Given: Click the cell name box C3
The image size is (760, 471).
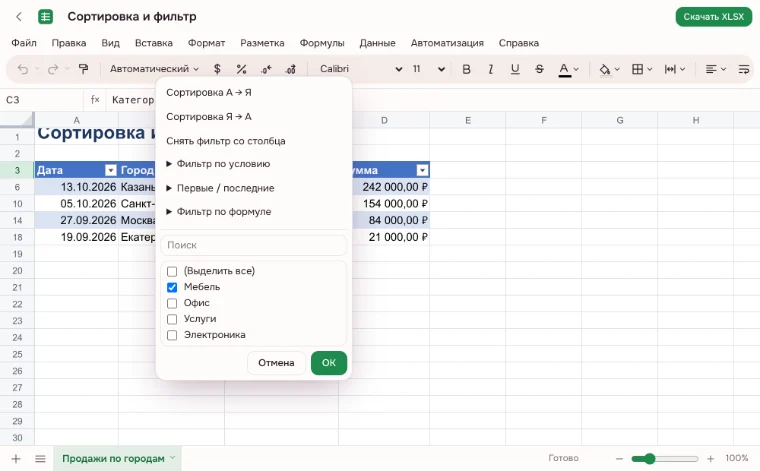Looking at the screenshot, I should 42,100.
